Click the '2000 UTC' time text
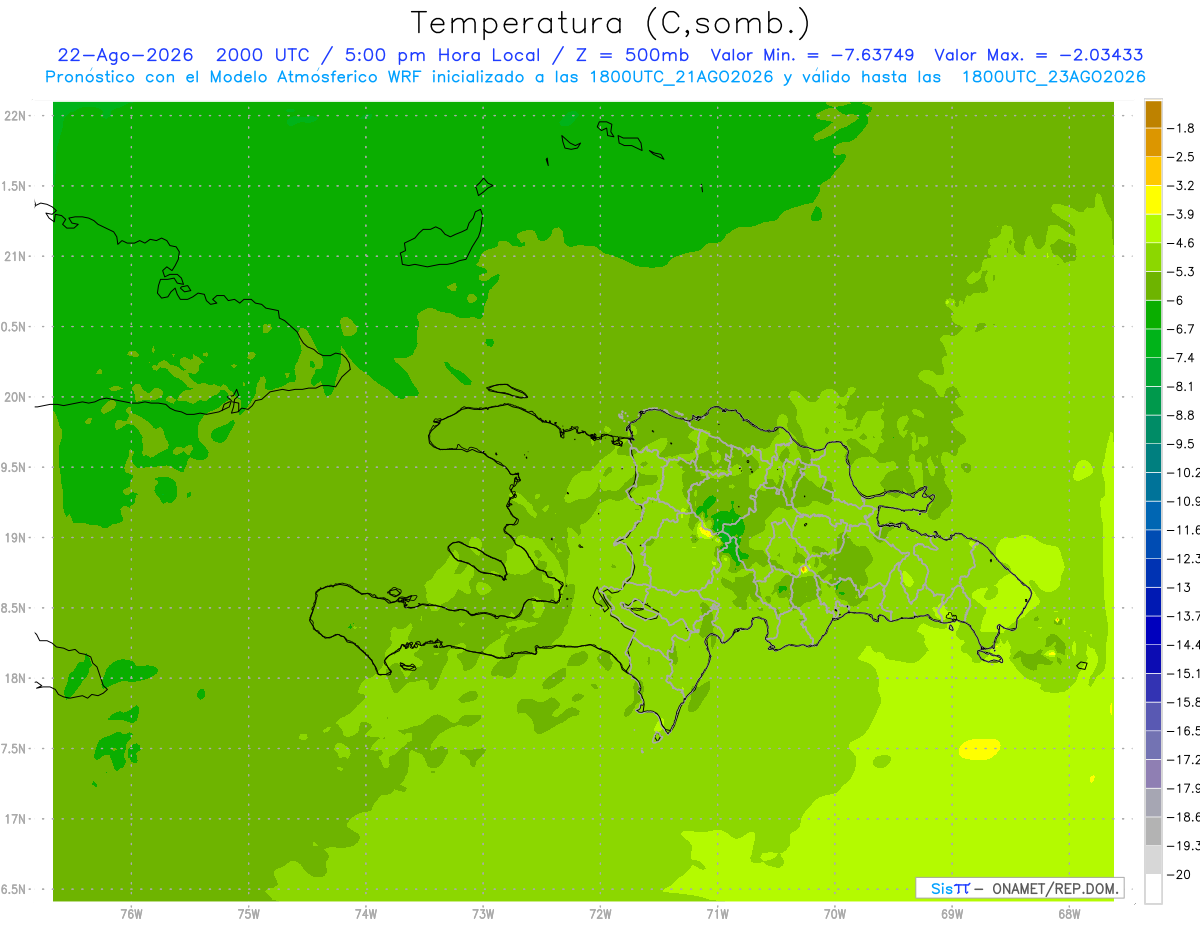1200x927 pixels. [262, 55]
